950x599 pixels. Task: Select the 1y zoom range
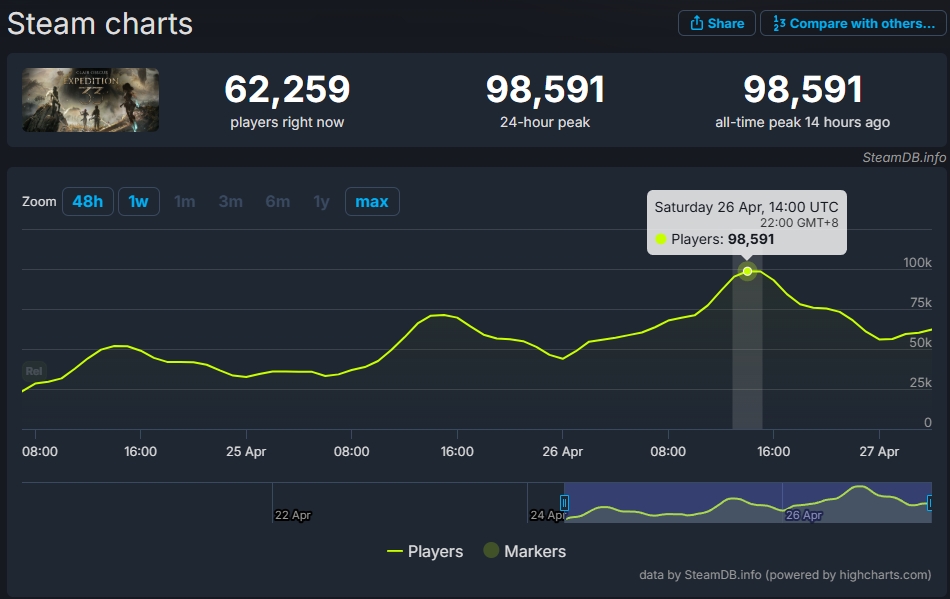[321, 201]
